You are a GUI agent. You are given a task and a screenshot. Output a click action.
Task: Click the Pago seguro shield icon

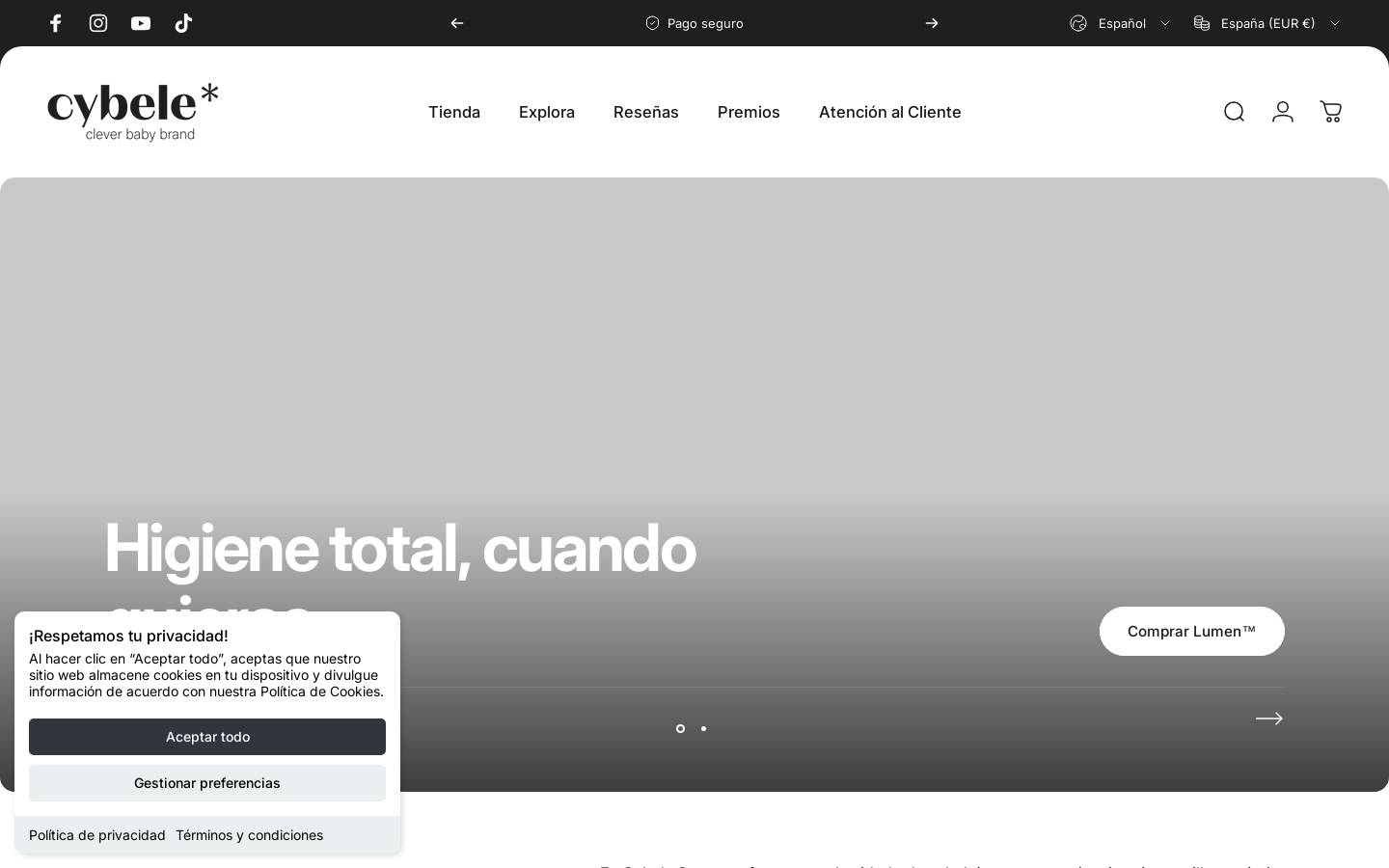pos(652,23)
